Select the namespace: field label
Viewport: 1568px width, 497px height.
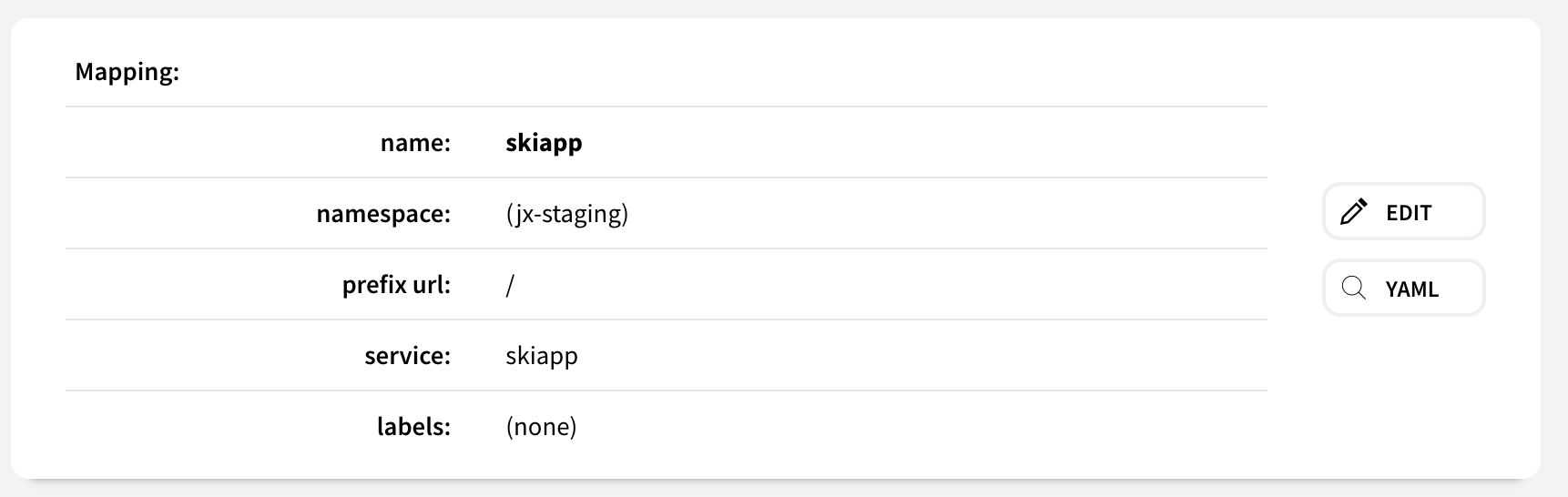tap(383, 214)
